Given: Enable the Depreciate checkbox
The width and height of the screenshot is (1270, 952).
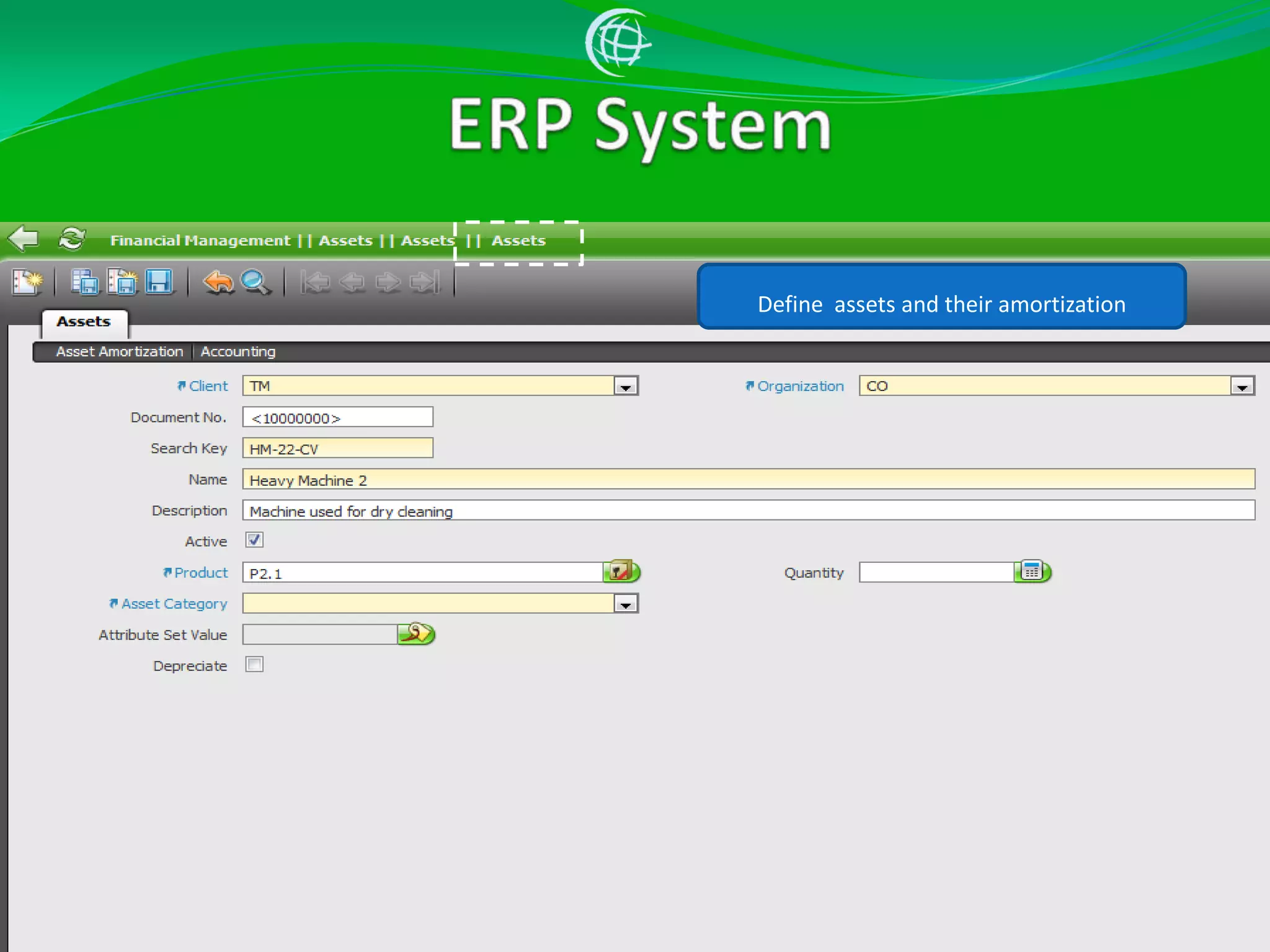Looking at the screenshot, I should point(254,664).
